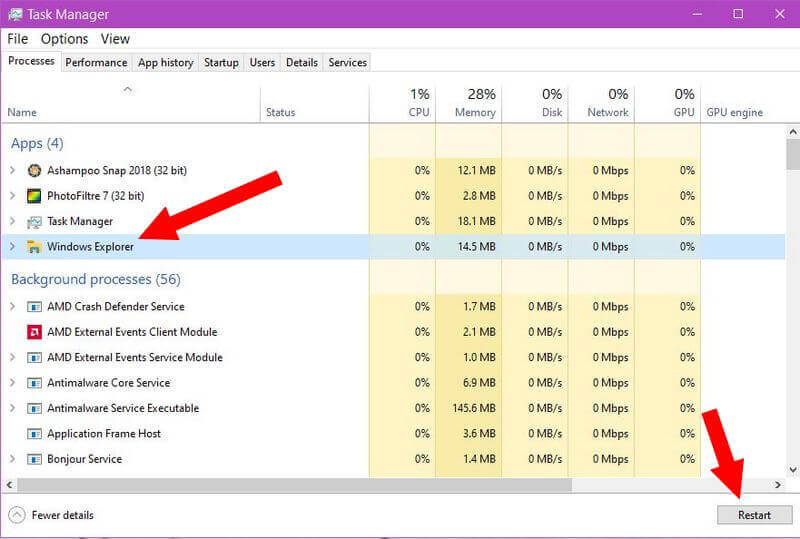Image resolution: width=800 pixels, height=539 pixels.
Task: Click the Application Frame Host icon
Action: (x=35, y=434)
